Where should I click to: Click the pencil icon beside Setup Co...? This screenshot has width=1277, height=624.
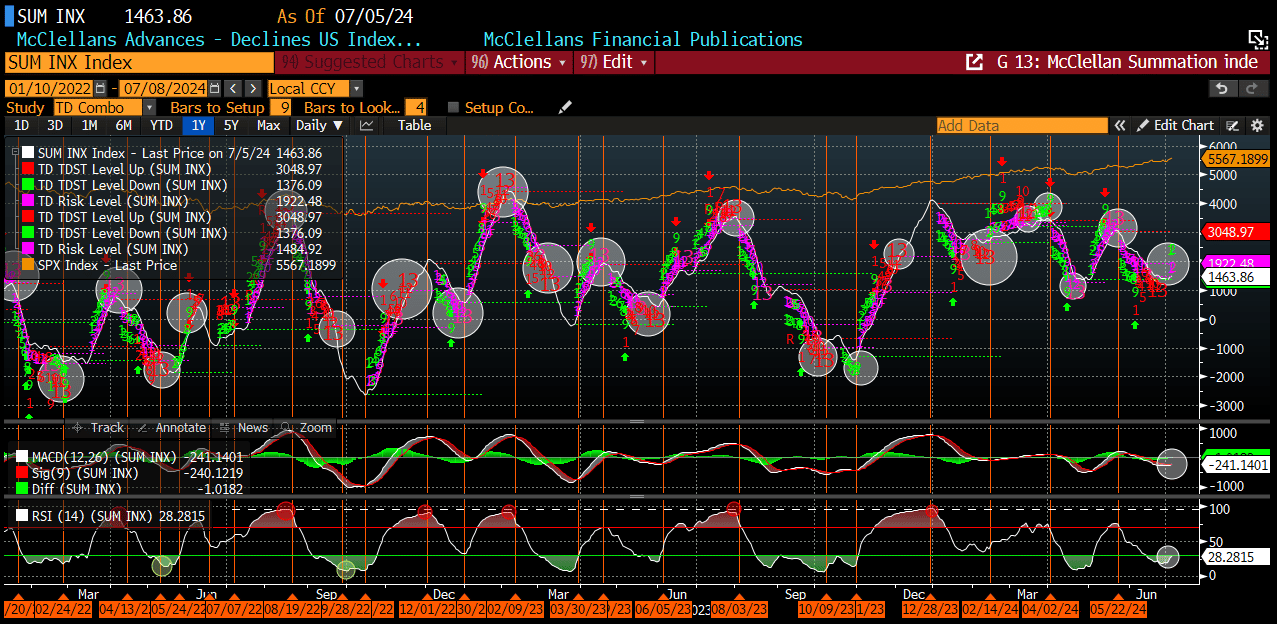pos(565,107)
